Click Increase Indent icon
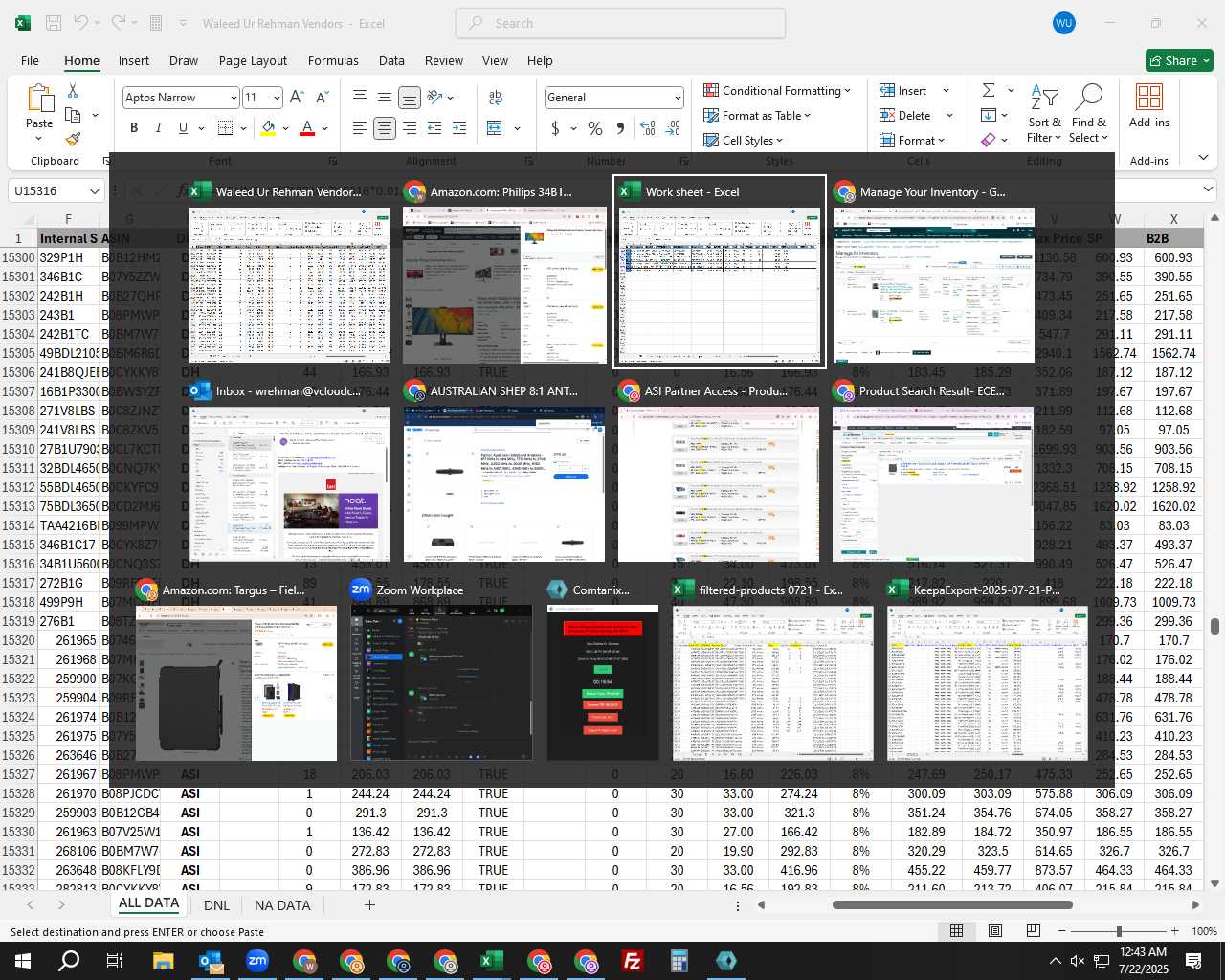This screenshot has height=980, width=1225. (x=459, y=128)
